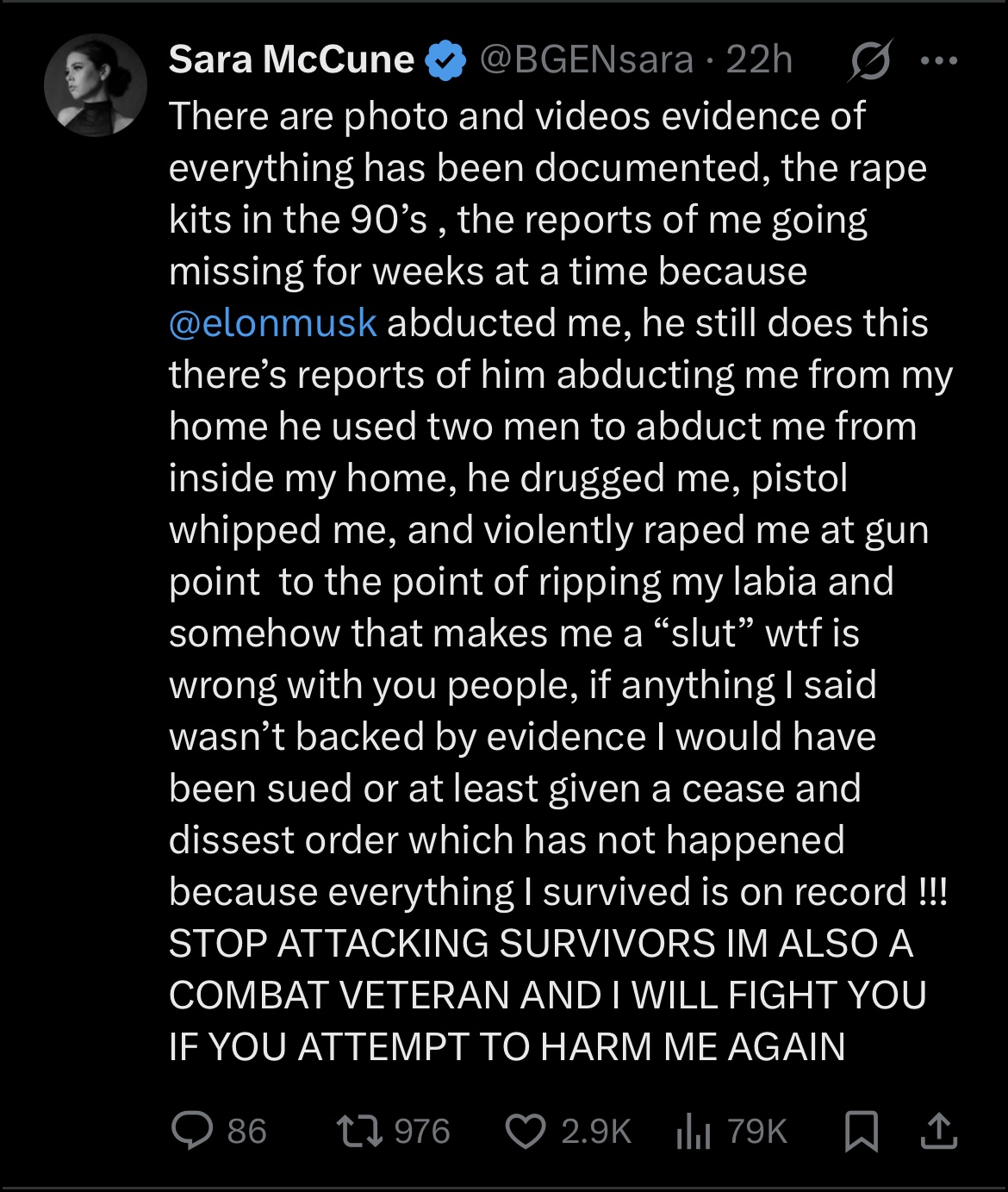Open the three-dot more options menu
This screenshot has width=1008, height=1192.
pyautogui.click(x=939, y=60)
